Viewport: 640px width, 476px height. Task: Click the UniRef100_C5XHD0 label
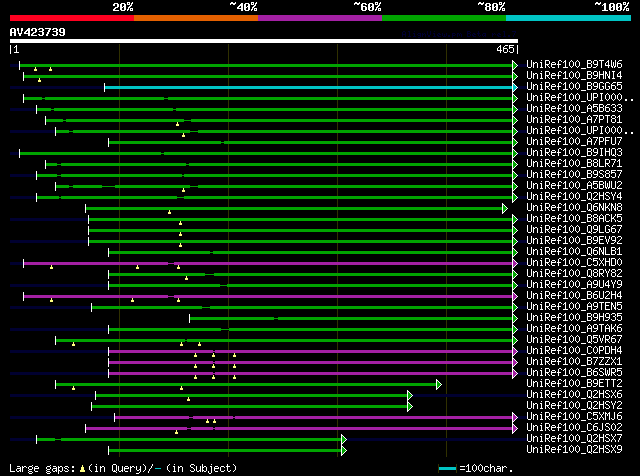pyautogui.click(x=574, y=262)
